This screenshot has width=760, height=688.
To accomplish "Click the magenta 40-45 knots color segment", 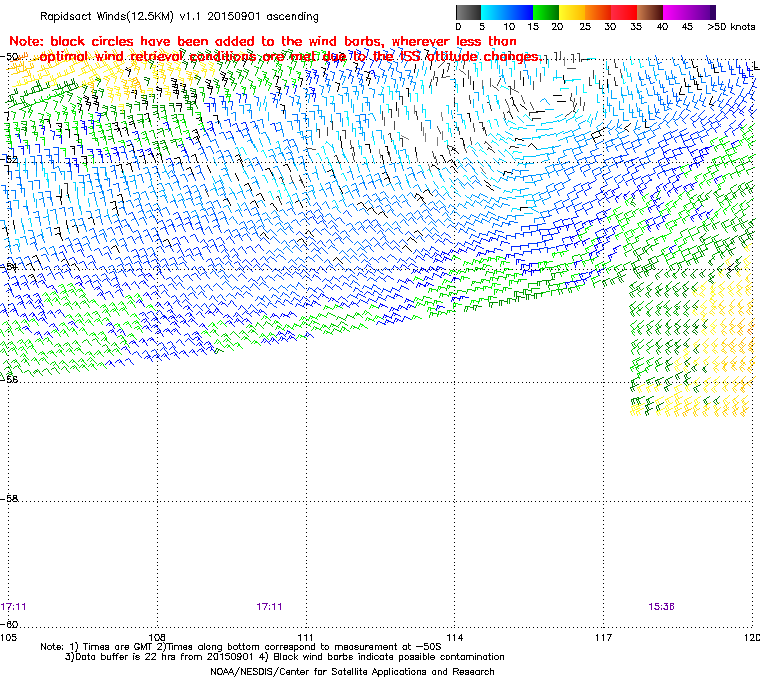I will click(x=676, y=12).
